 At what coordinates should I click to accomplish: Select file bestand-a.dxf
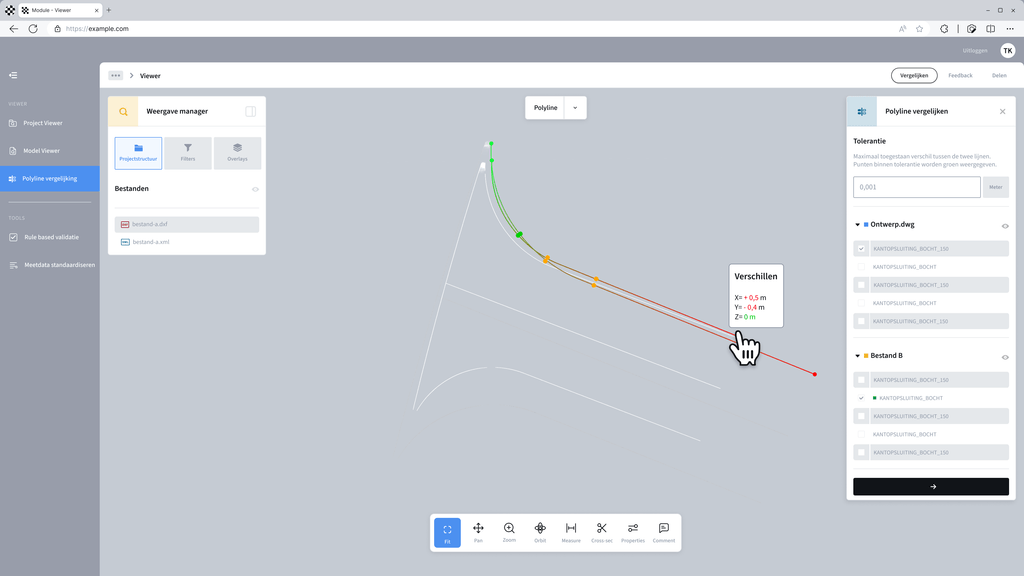187,224
